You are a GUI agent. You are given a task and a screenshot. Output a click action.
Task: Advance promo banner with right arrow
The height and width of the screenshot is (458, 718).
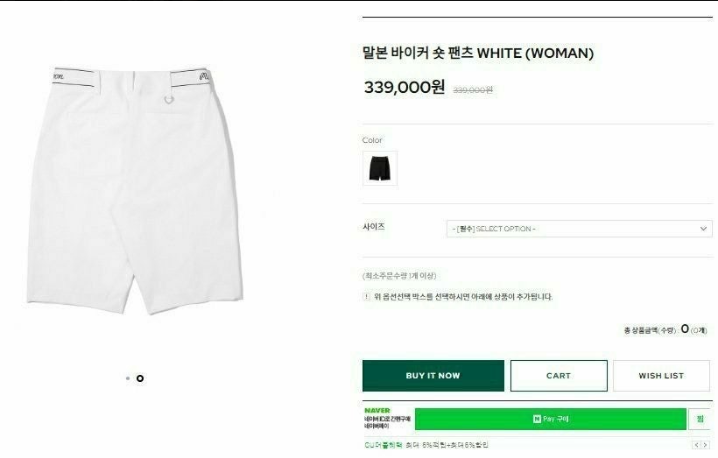point(706,445)
